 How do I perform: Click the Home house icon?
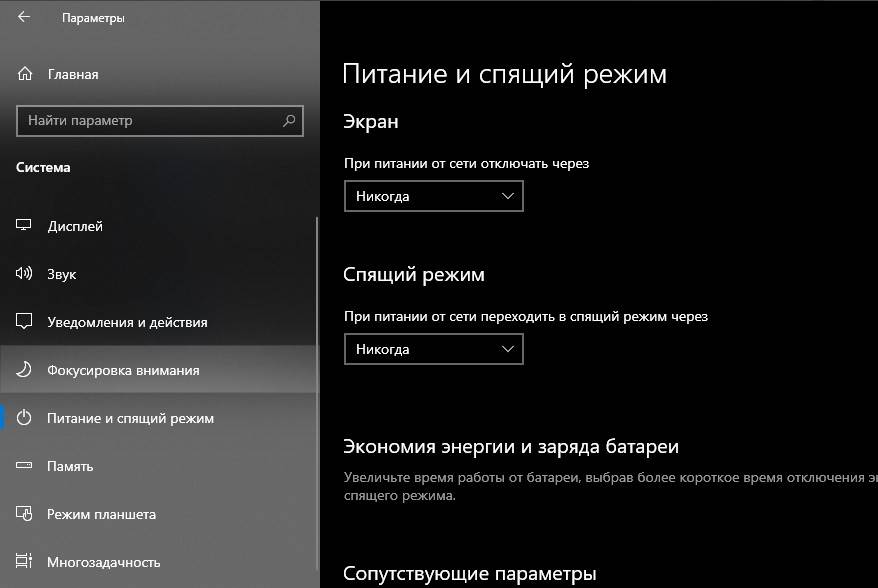[25, 74]
